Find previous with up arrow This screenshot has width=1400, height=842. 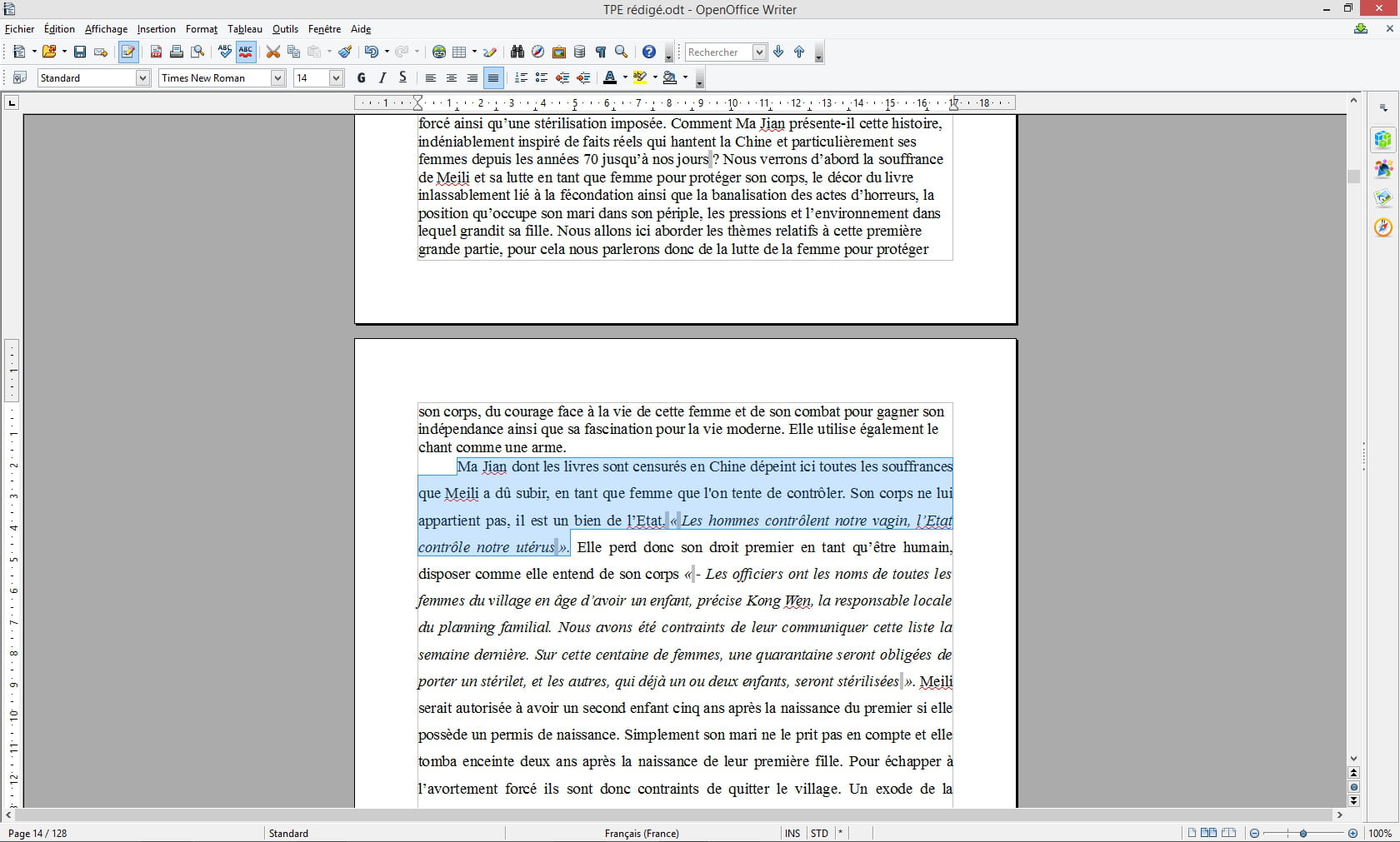click(799, 52)
